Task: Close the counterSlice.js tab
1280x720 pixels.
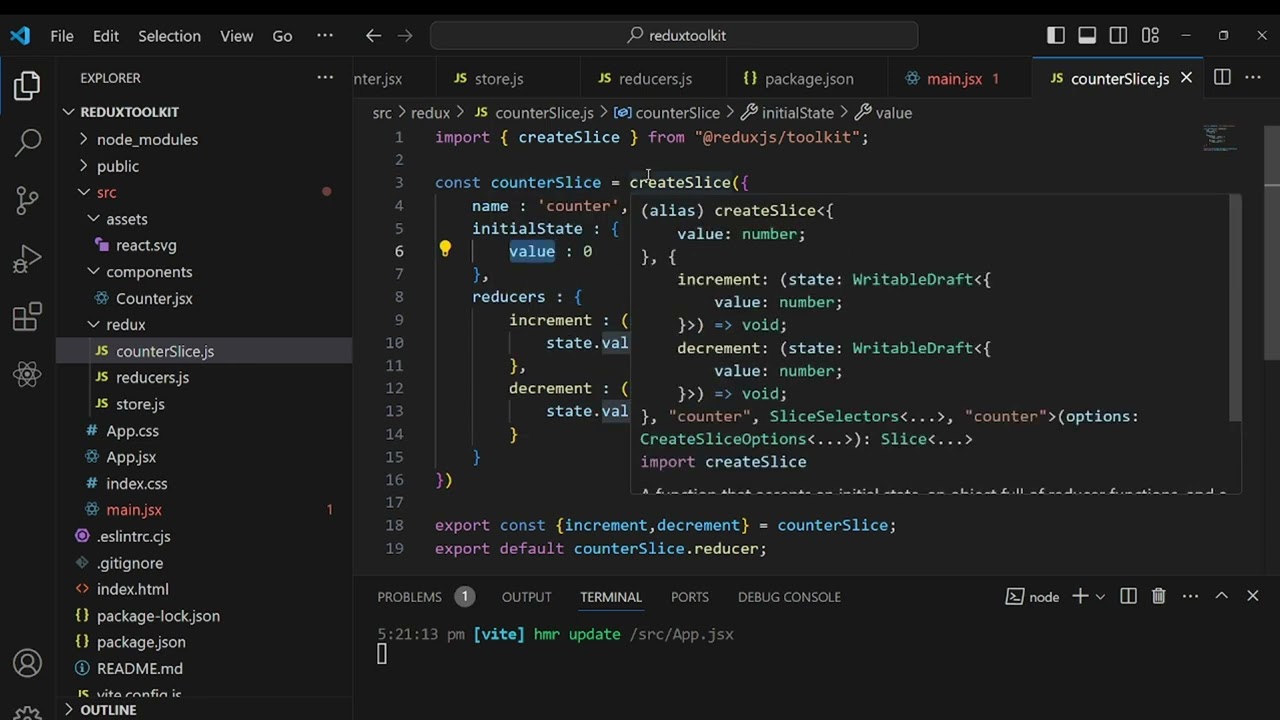Action: click(1186, 78)
